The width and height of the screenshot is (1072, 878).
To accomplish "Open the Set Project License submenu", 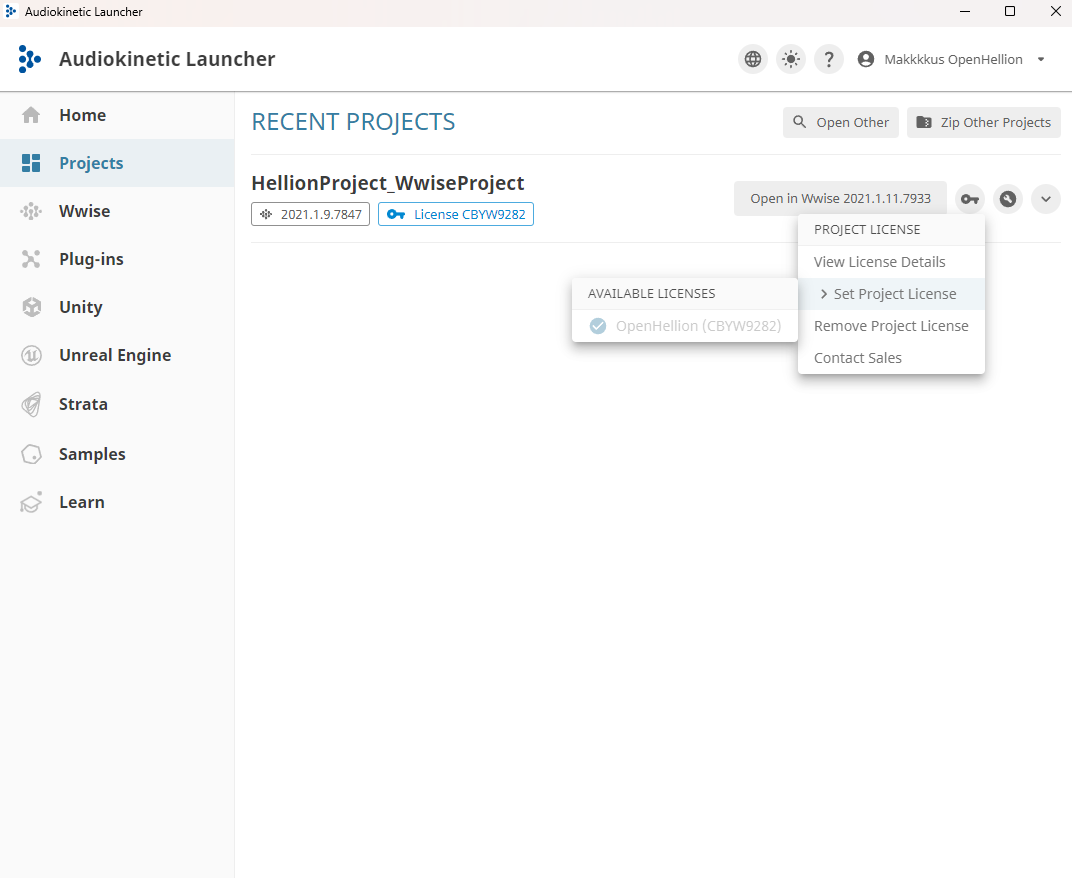I will (891, 294).
